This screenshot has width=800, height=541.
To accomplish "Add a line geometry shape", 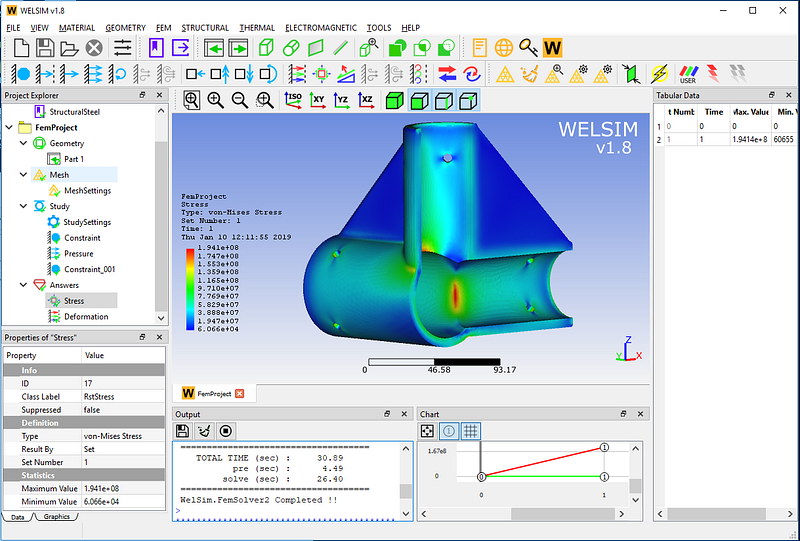I will pyautogui.click(x=340, y=48).
